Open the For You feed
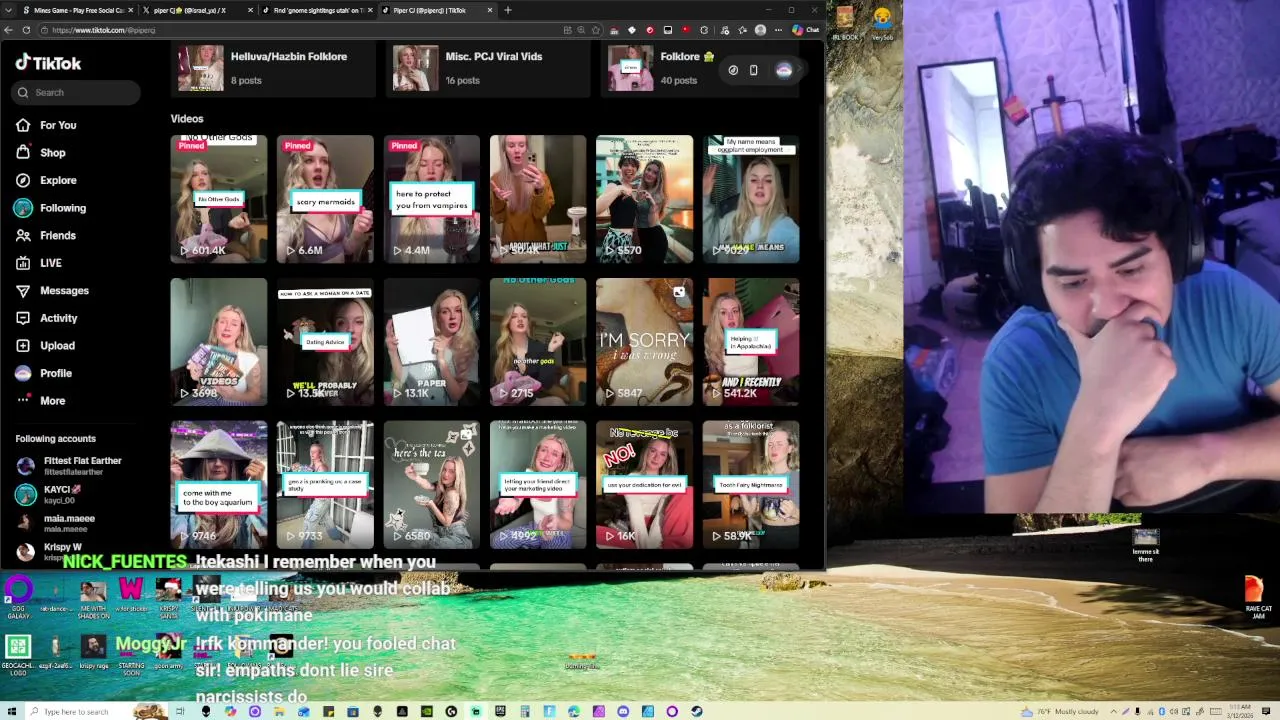1280x720 pixels. pos(46,125)
